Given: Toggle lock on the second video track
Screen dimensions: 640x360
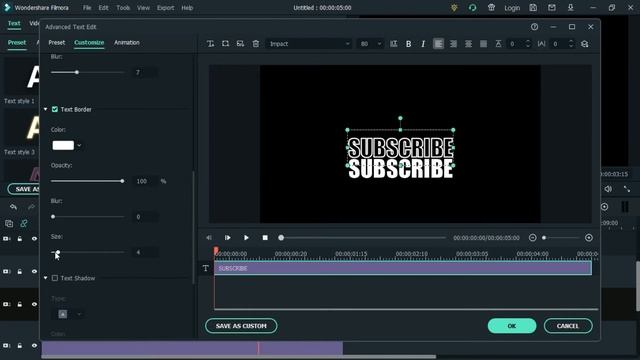Looking at the screenshot, I should pyautogui.click(x=20, y=271).
